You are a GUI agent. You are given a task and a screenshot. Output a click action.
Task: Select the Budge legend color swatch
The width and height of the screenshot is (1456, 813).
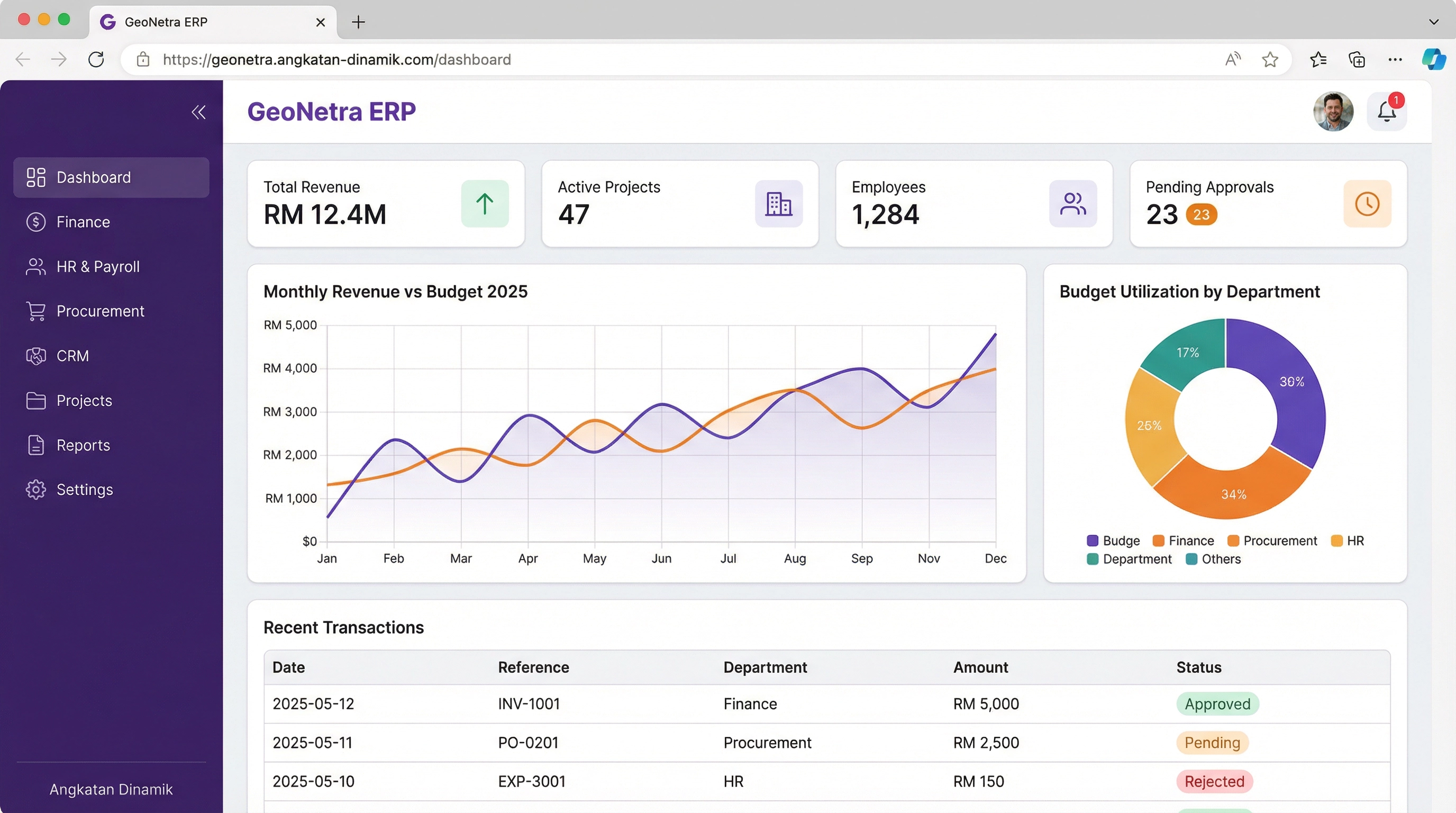pos(1093,540)
